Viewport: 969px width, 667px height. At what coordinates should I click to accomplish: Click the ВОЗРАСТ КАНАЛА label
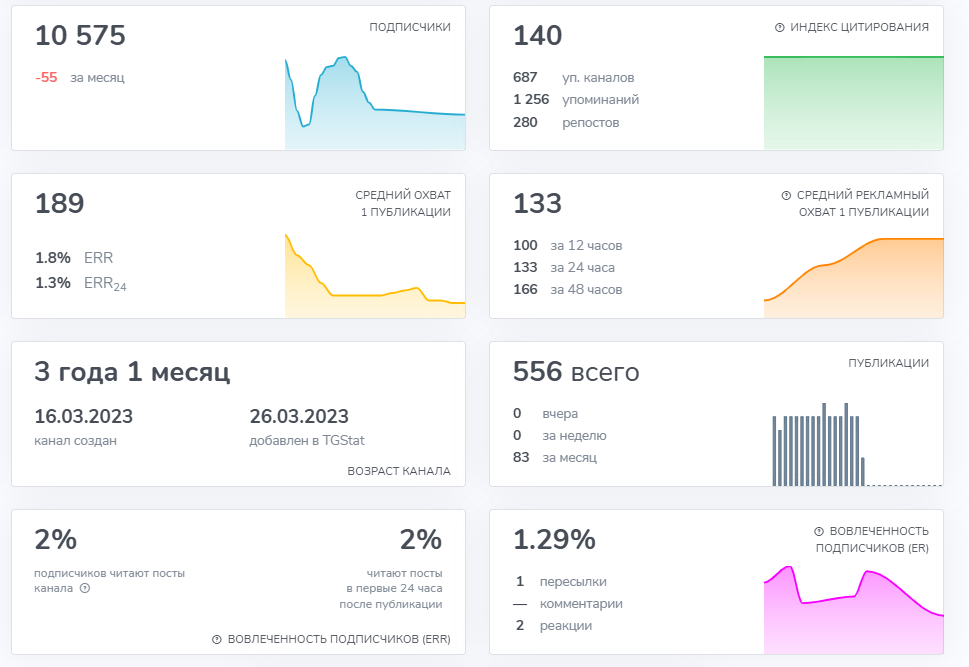[x=399, y=471]
